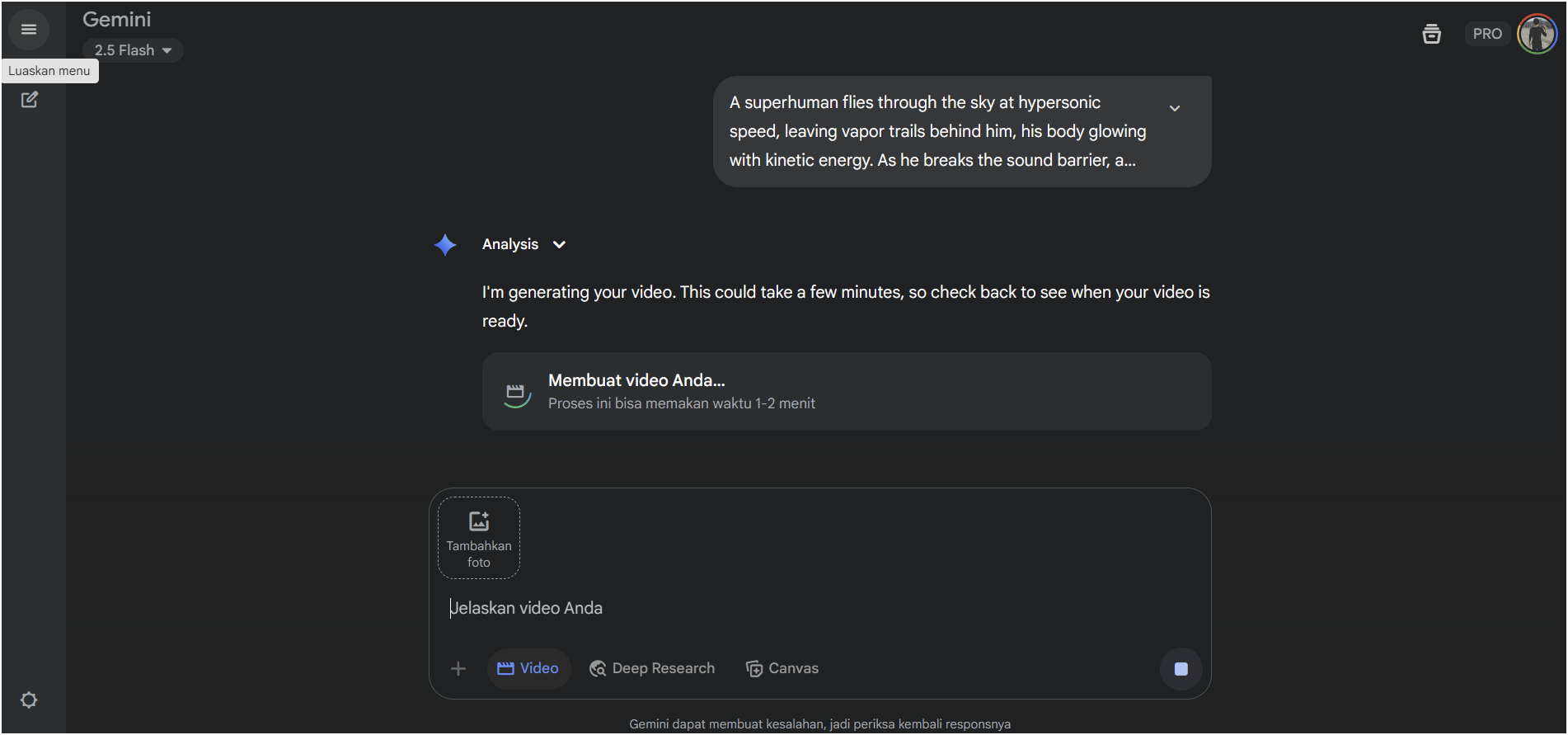Open the hamburger main menu icon

[x=29, y=30]
